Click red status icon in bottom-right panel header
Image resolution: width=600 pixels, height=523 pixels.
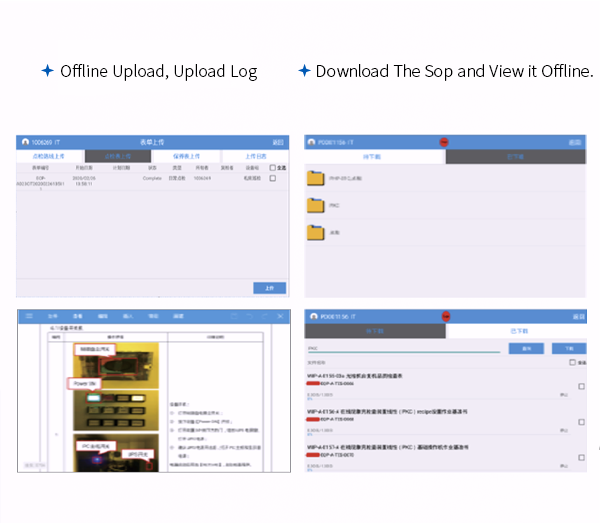(x=445, y=316)
